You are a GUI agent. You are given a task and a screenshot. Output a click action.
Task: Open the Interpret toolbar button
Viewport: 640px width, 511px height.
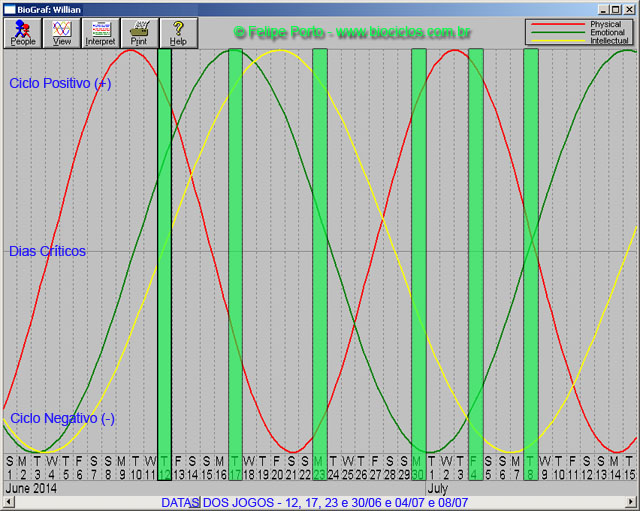[x=100, y=33]
